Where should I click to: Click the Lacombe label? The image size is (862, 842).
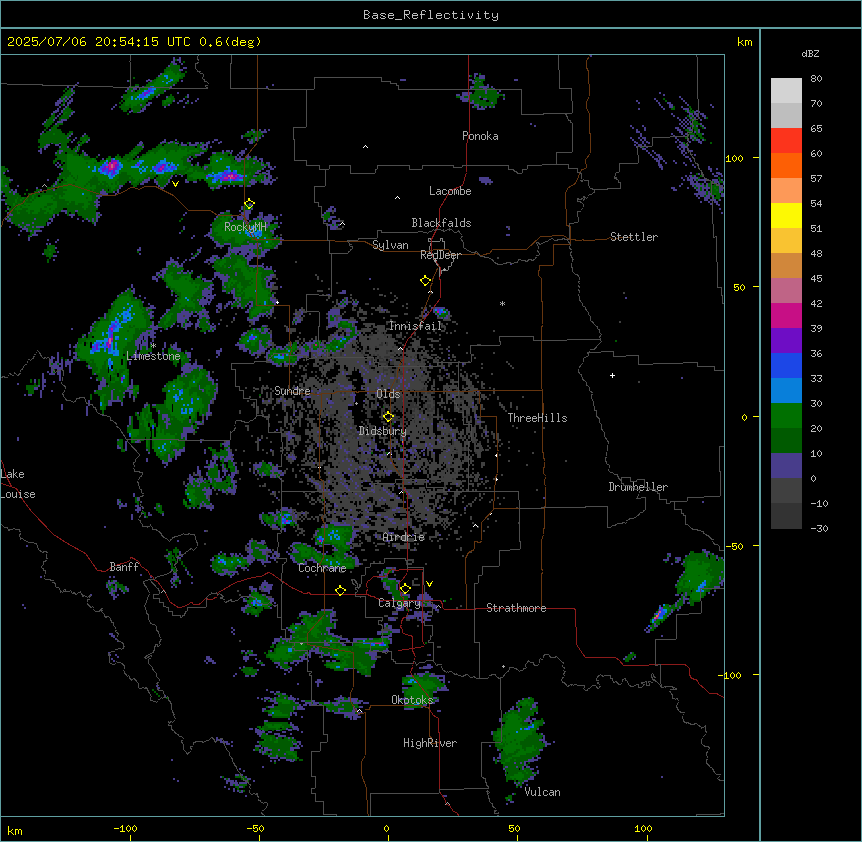[450, 191]
